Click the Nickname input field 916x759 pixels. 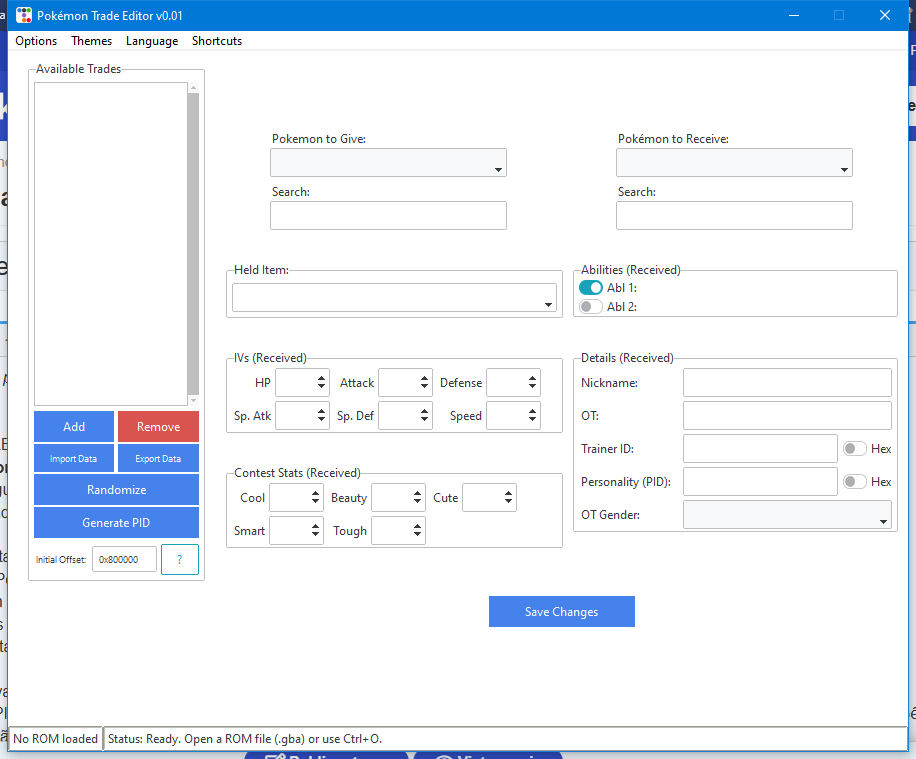point(786,383)
